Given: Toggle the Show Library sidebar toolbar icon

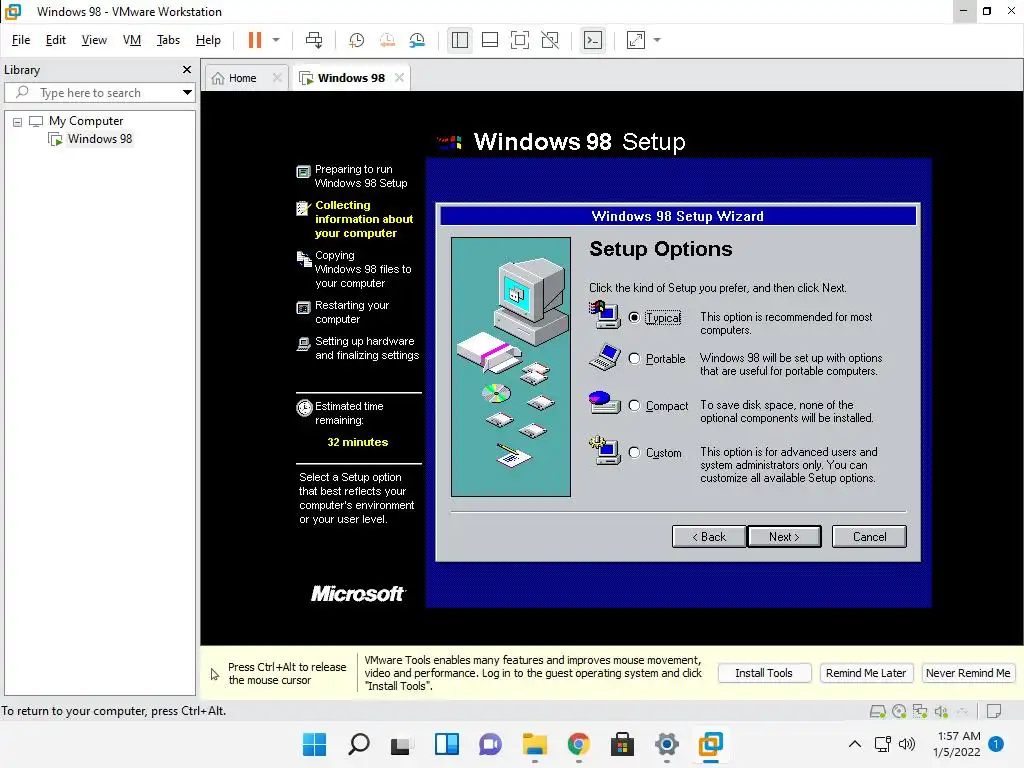Looking at the screenshot, I should tap(460, 40).
